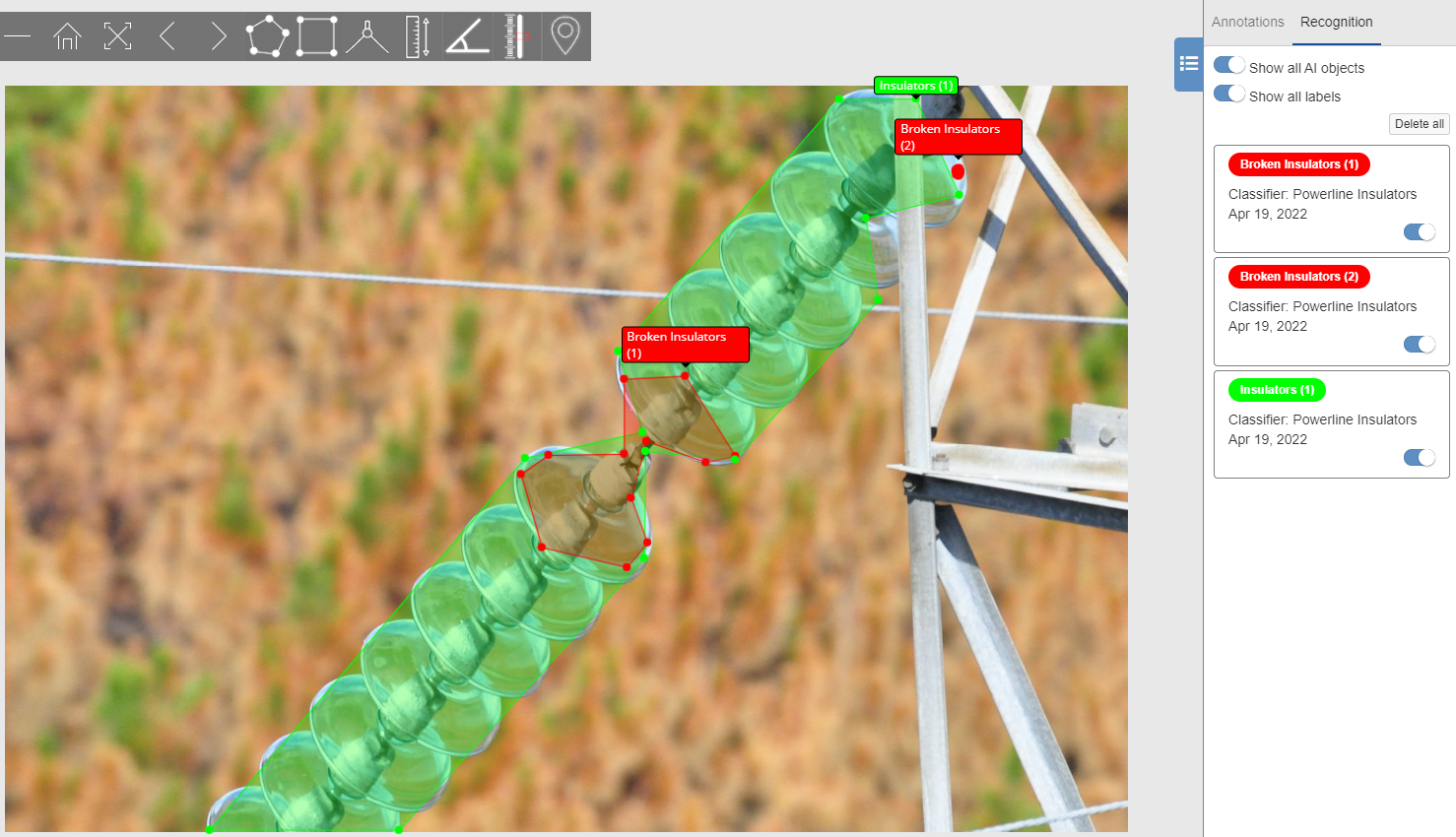Choose the compass distance measurement tool
The height and width of the screenshot is (837, 1456).
[367, 37]
